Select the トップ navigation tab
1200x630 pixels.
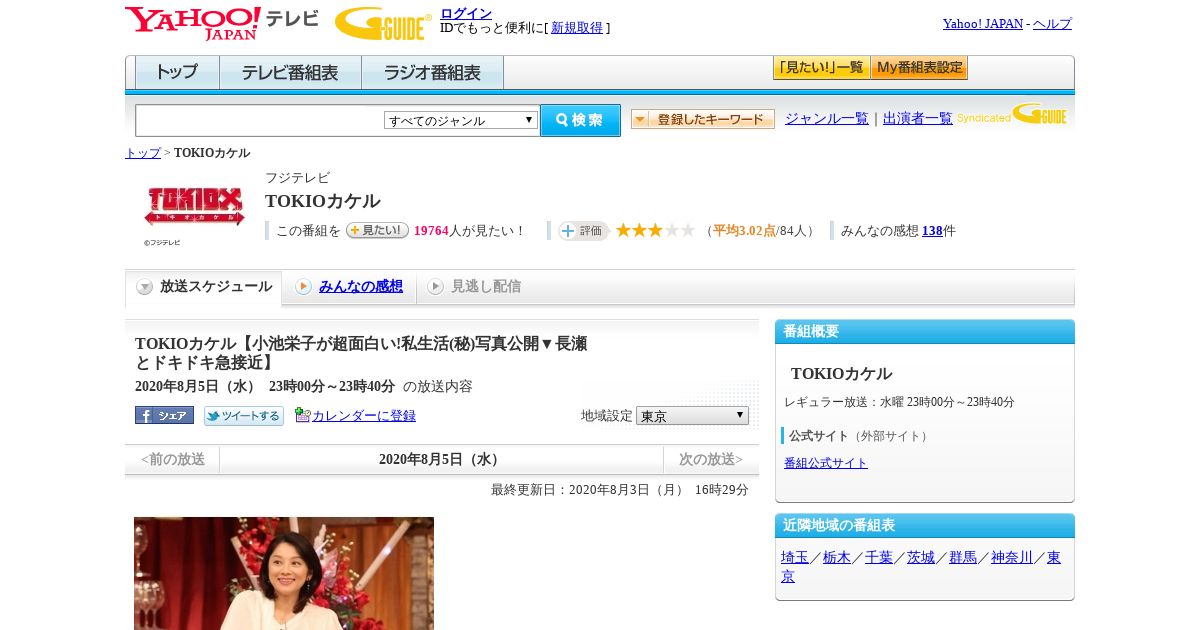[x=177, y=73]
